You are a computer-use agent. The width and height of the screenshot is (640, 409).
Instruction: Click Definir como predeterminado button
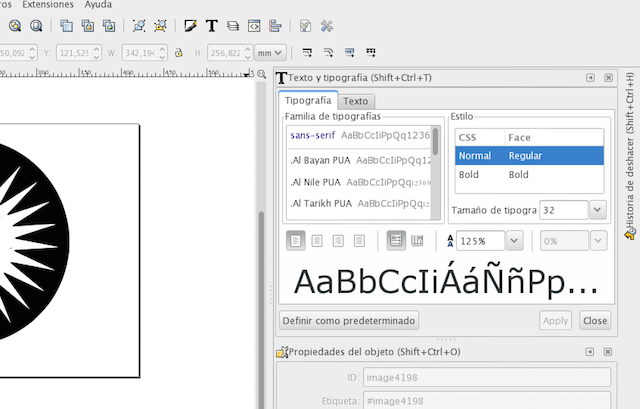point(349,320)
